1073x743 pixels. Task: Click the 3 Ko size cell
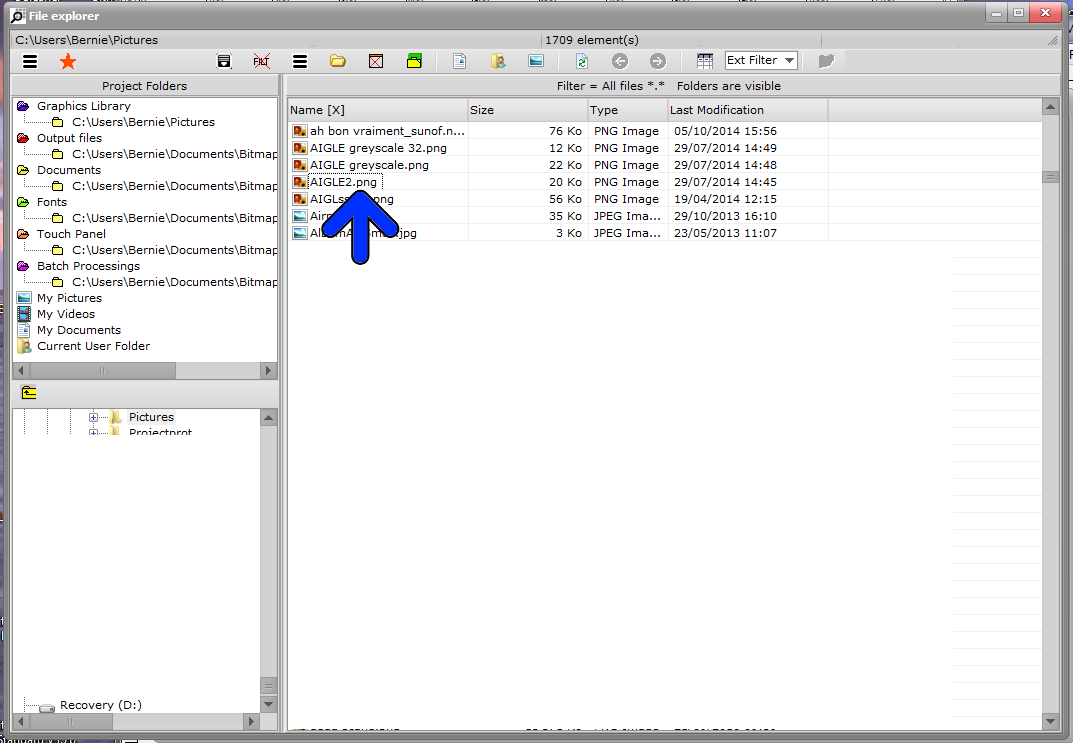click(569, 233)
